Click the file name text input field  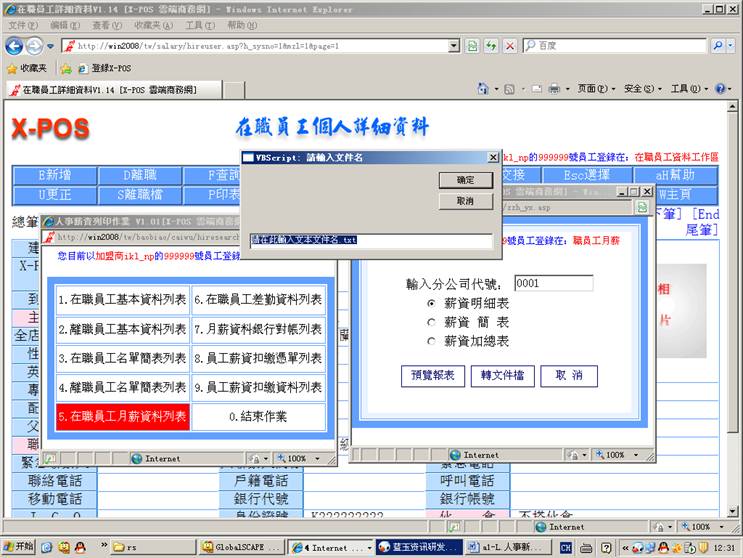[370, 240]
